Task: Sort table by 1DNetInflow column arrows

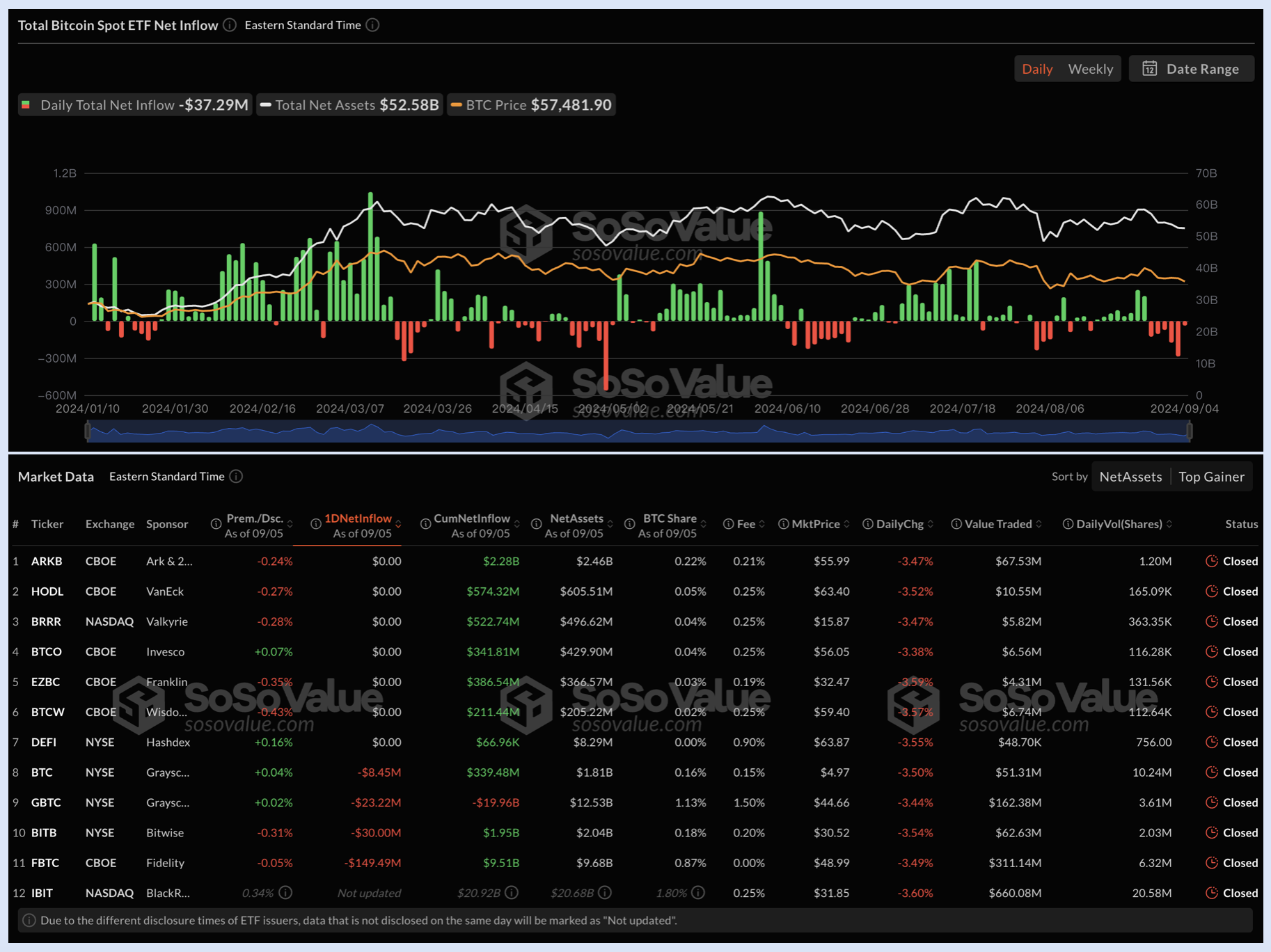Action: coord(398,525)
